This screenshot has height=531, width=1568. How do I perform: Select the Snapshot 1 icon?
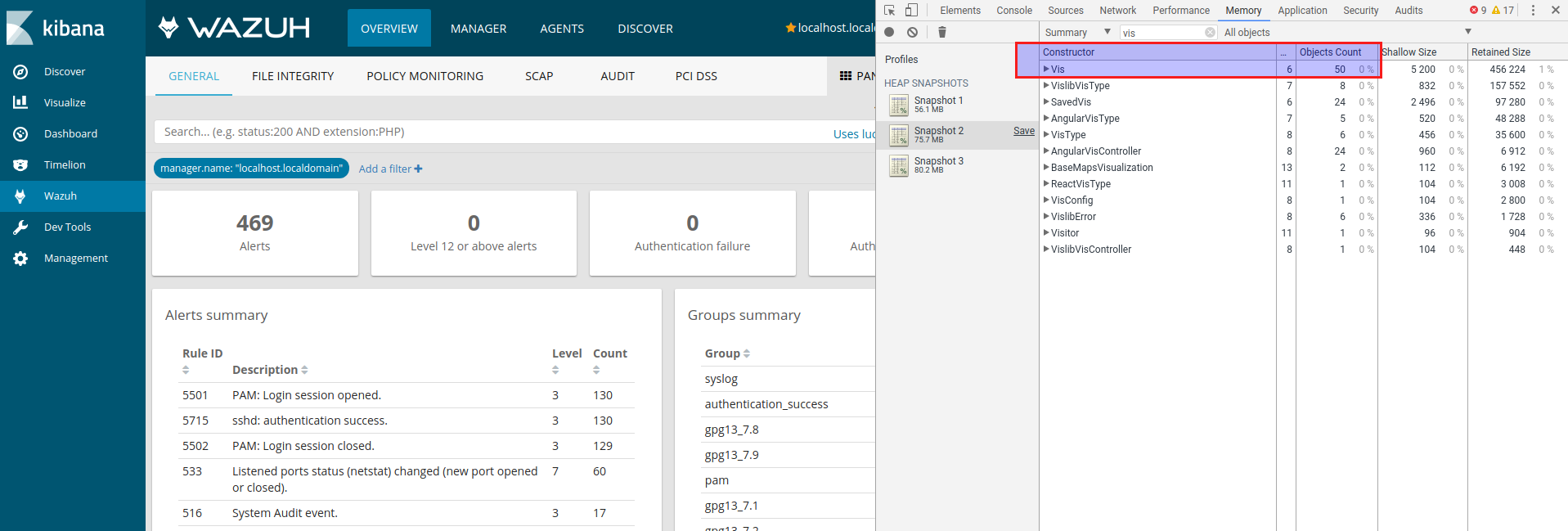899,105
